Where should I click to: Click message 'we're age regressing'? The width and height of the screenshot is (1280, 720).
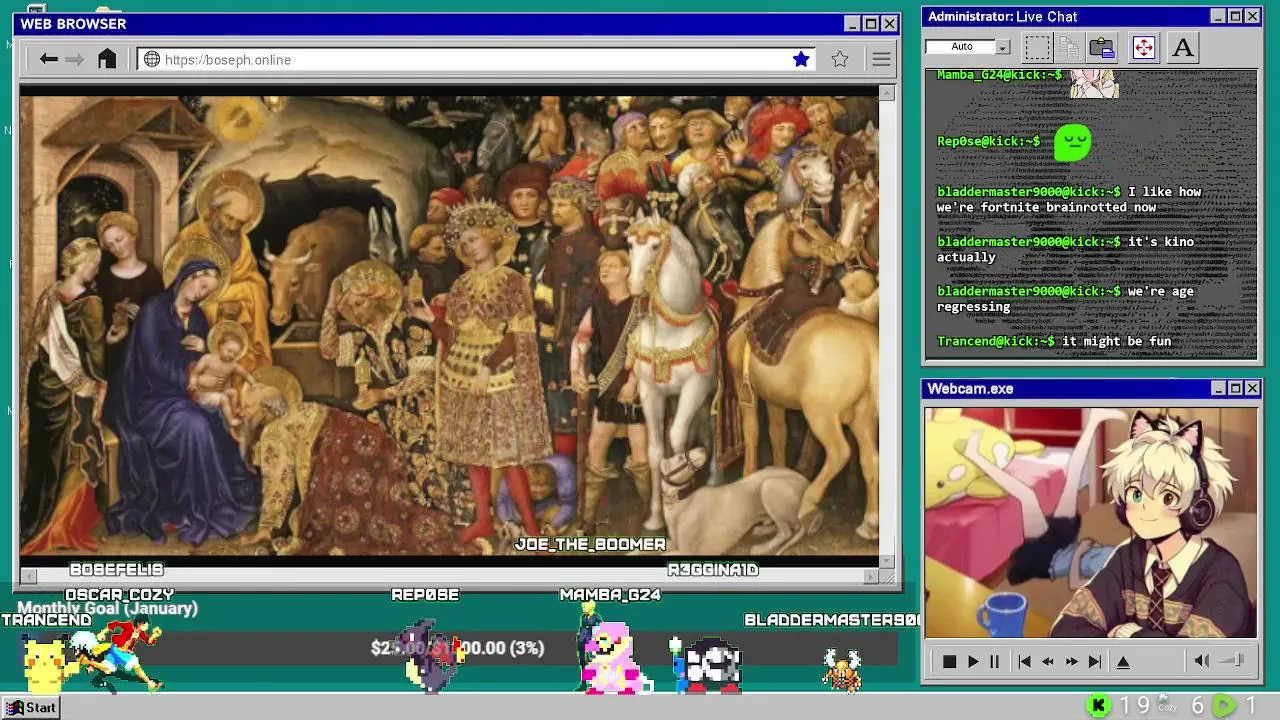[x=1065, y=299]
